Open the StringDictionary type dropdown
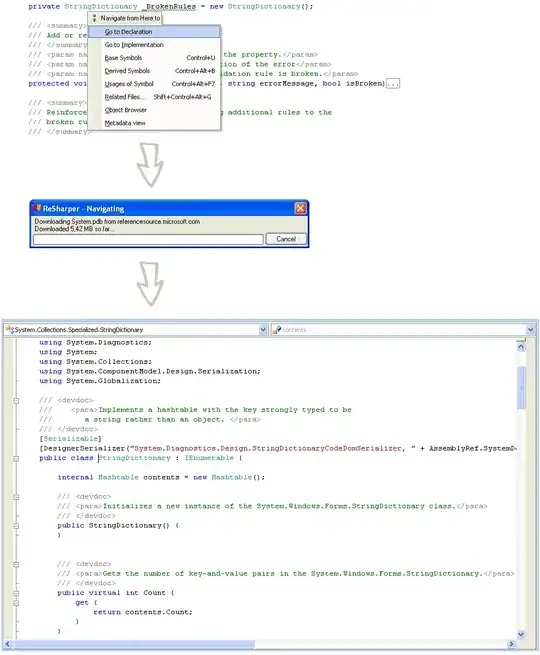Screen dimensions: 540x655 263,330
